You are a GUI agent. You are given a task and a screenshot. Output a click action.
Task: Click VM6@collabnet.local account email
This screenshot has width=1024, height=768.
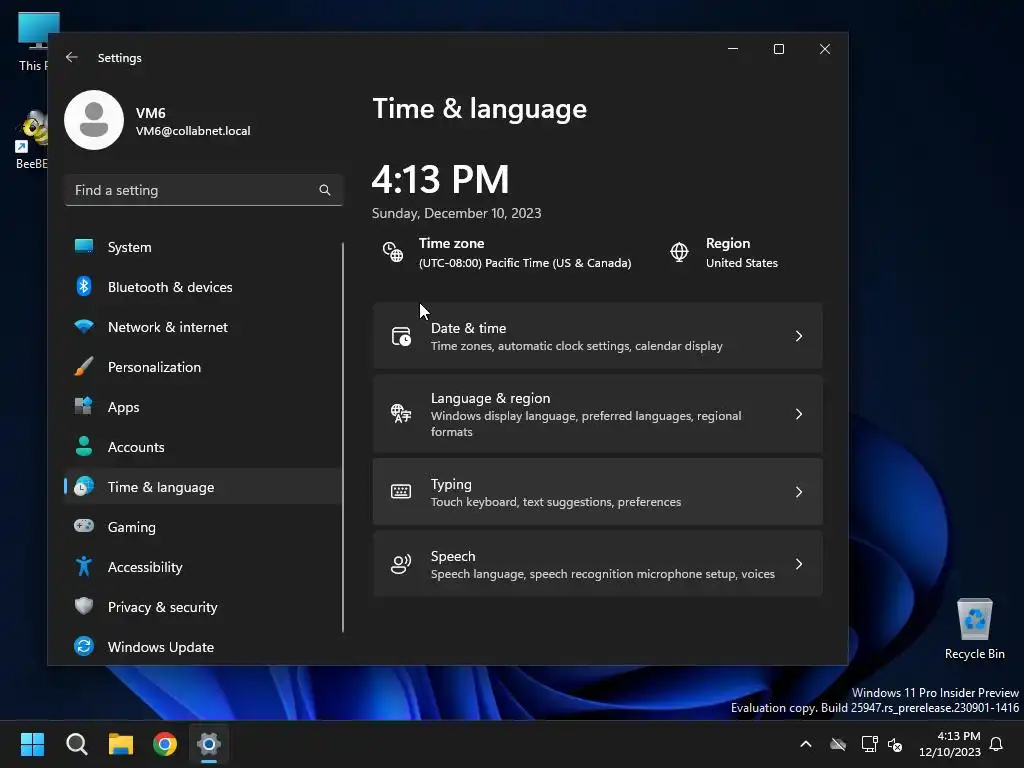coord(193,131)
